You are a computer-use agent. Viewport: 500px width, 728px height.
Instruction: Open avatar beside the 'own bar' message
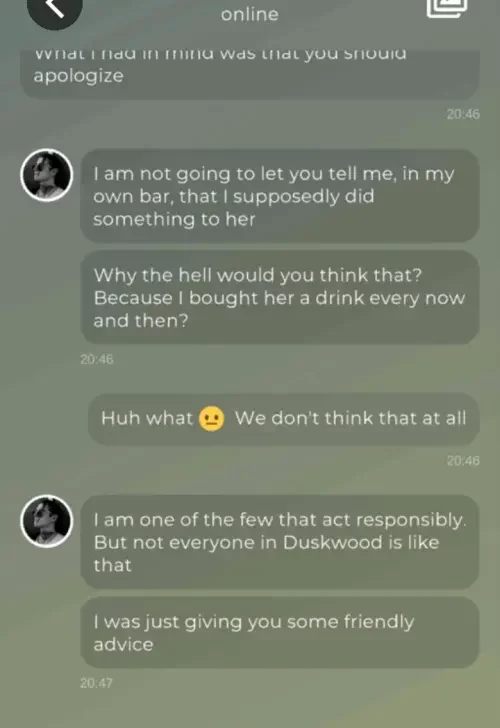pos(47,175)
